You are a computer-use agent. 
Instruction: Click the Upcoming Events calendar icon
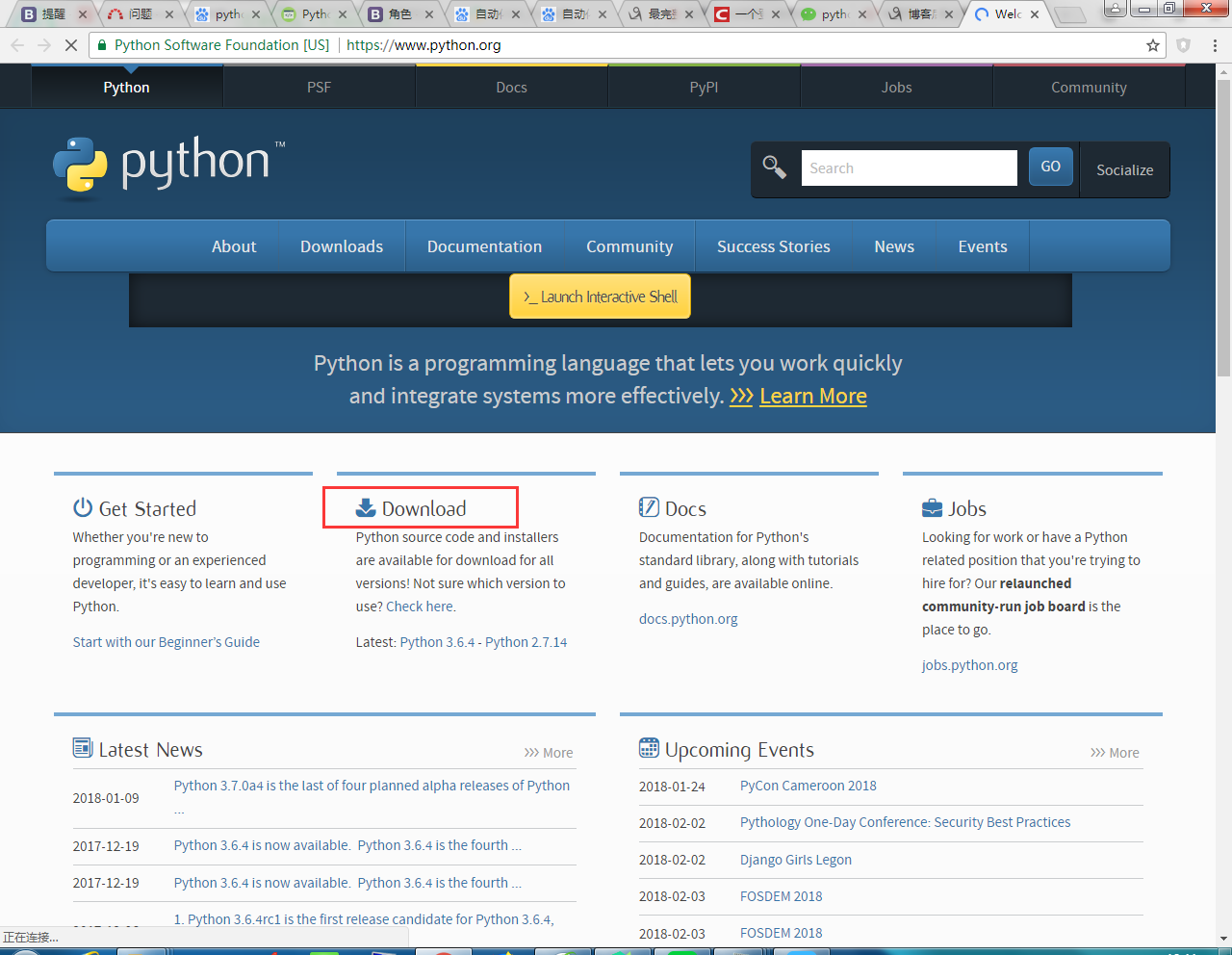pos(649,748)
